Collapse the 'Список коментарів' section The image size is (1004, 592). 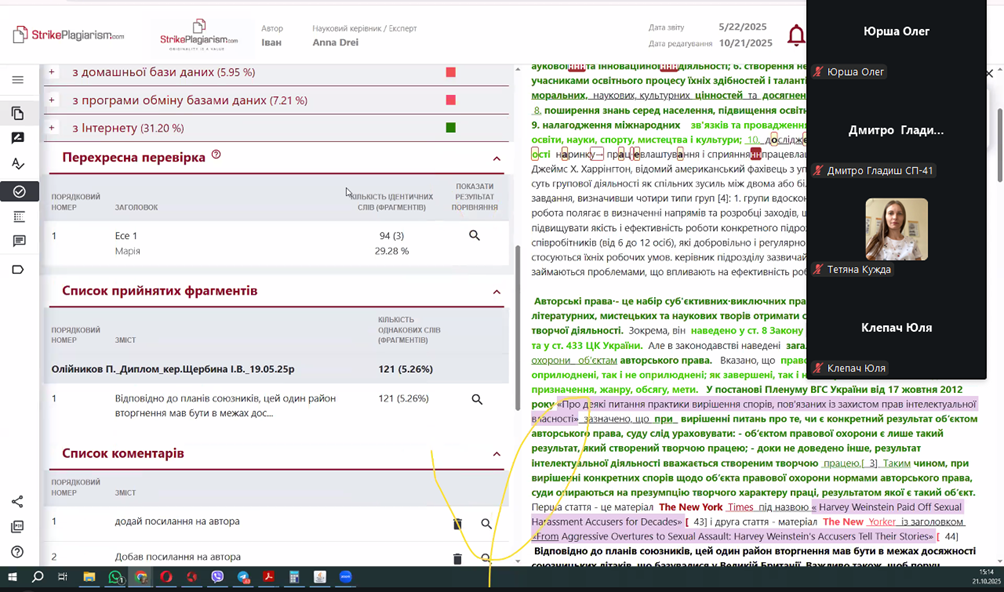pyautogui.click(x=497, y=454)
